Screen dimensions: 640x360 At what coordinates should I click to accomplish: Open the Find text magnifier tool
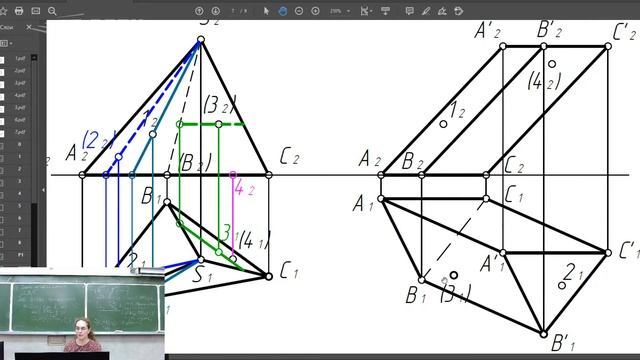click(x=52, y=11)
